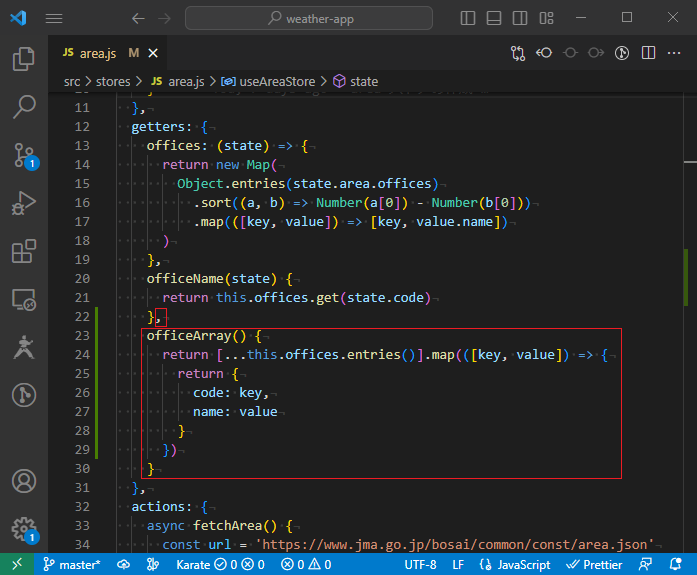This screenshot has width=697, height=575.
Task: Open the Git Graph view in activity bar
Action: tap(24, 395)
